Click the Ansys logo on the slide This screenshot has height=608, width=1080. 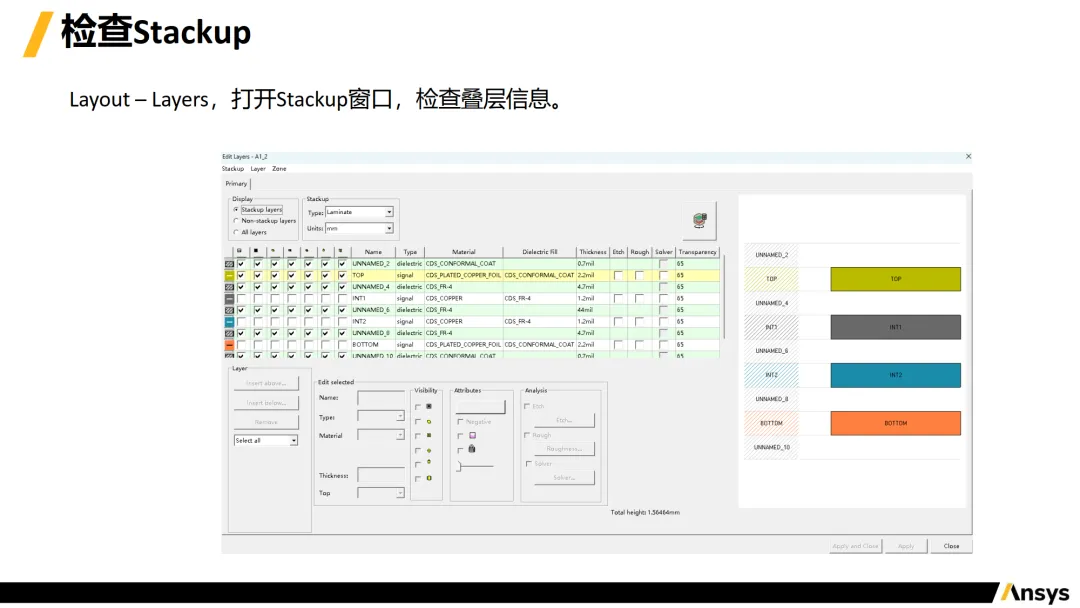(x=1035, y=593)
